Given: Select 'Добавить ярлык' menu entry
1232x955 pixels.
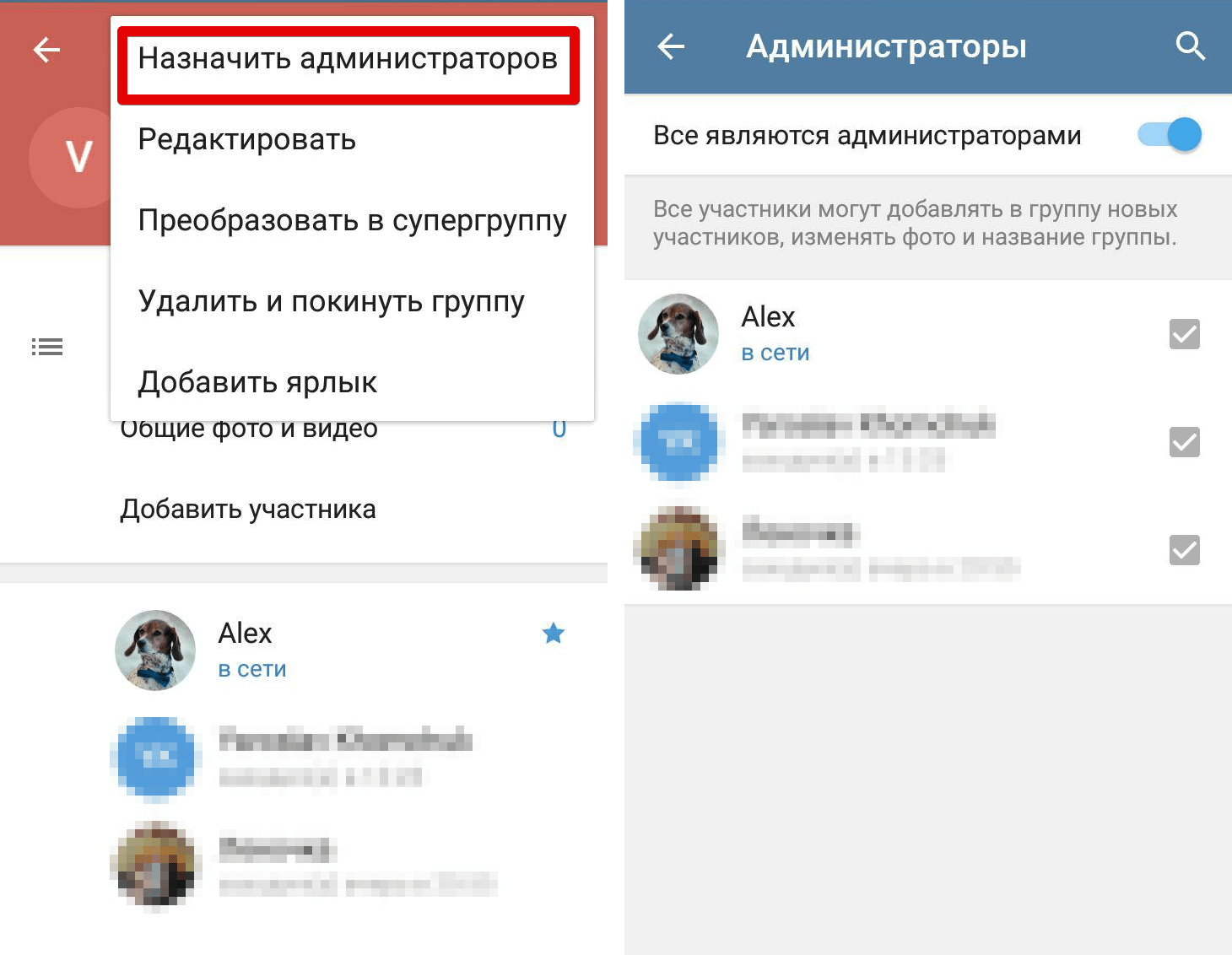Looking at the screenshot, I should coord(257,383).
